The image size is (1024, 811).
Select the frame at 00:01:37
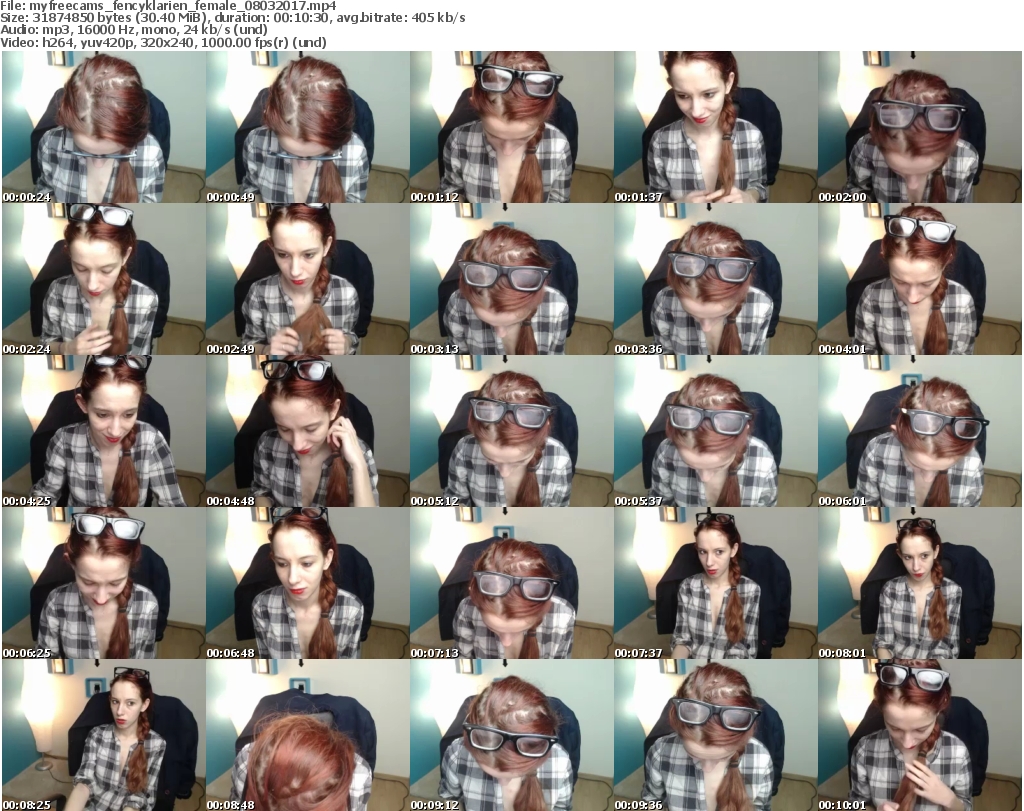pos(715,127)
